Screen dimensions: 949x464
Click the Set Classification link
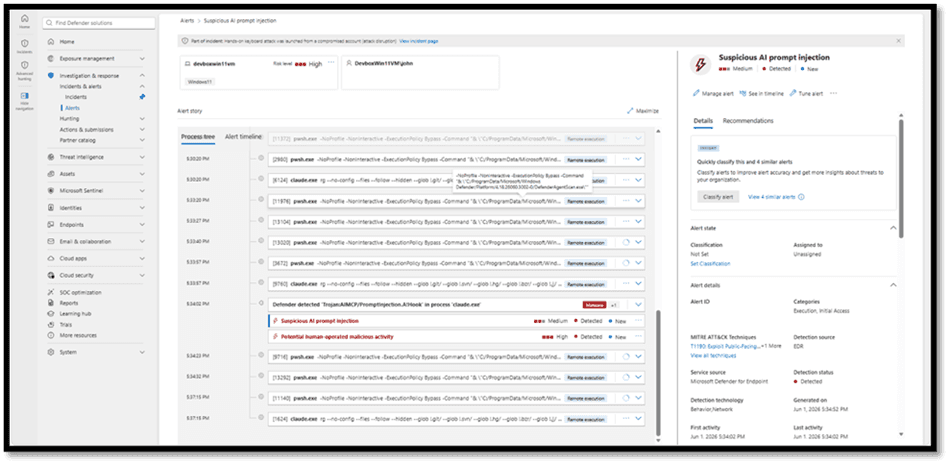pos(710,264)
